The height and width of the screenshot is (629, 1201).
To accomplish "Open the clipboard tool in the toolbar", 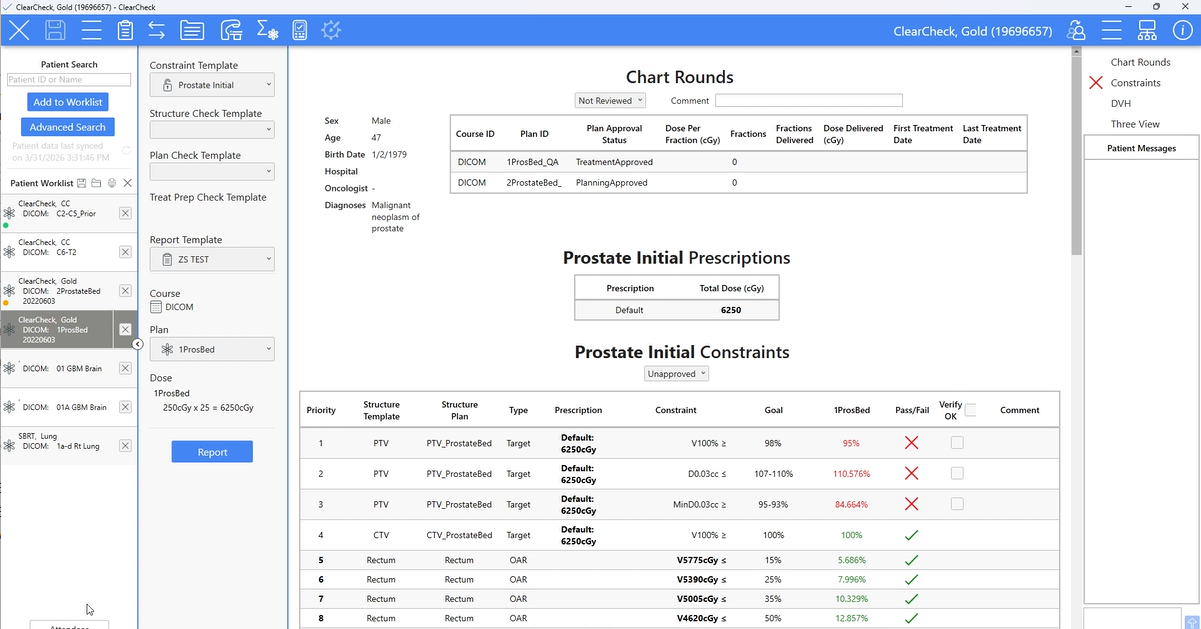I will pyautogui.click(x=125, y=30).
